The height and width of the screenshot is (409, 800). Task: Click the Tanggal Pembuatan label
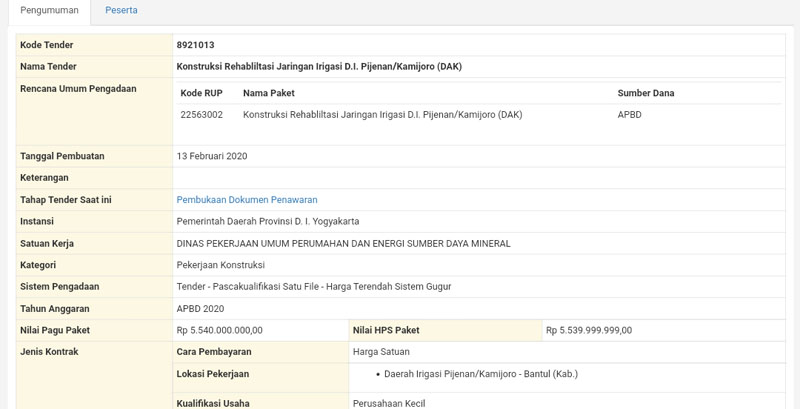click(62, 156)
